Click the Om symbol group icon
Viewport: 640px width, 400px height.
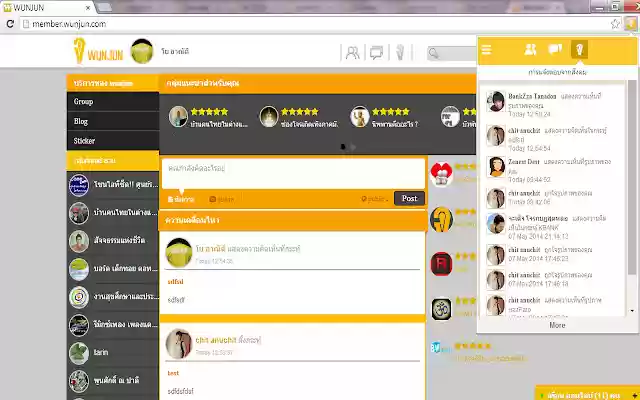441,309
